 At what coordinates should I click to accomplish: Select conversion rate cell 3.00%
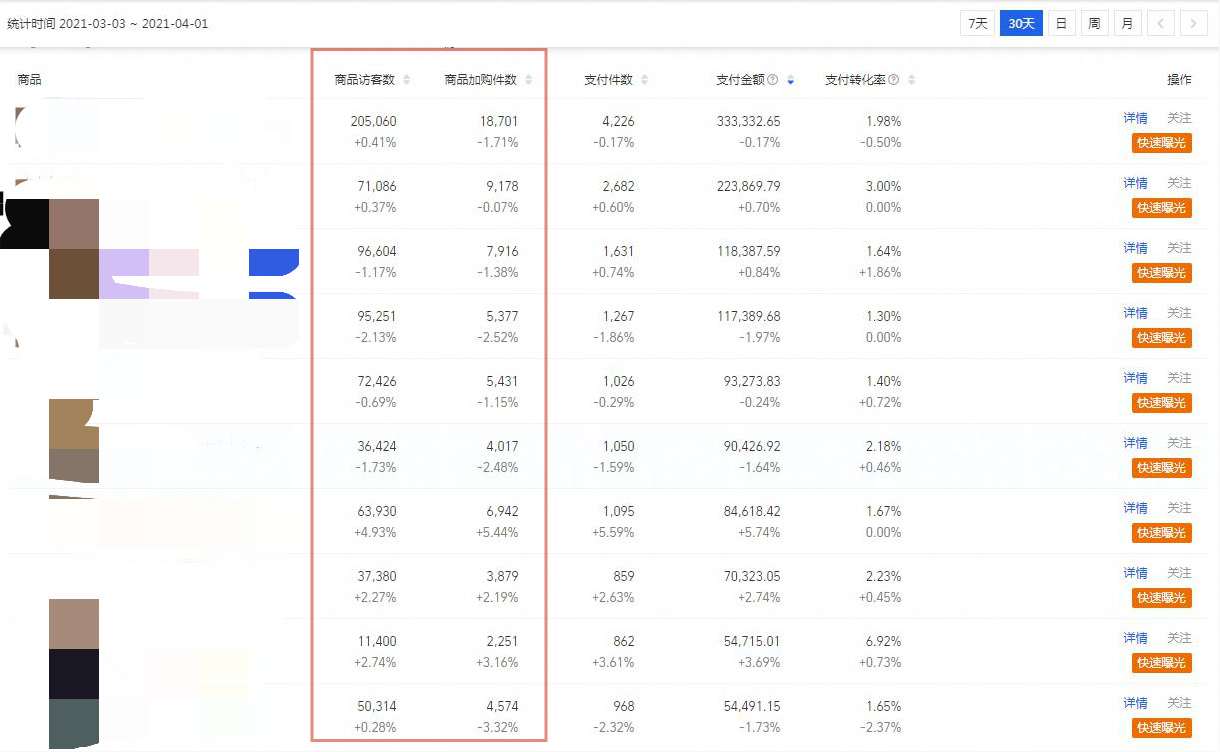[883, 186]
